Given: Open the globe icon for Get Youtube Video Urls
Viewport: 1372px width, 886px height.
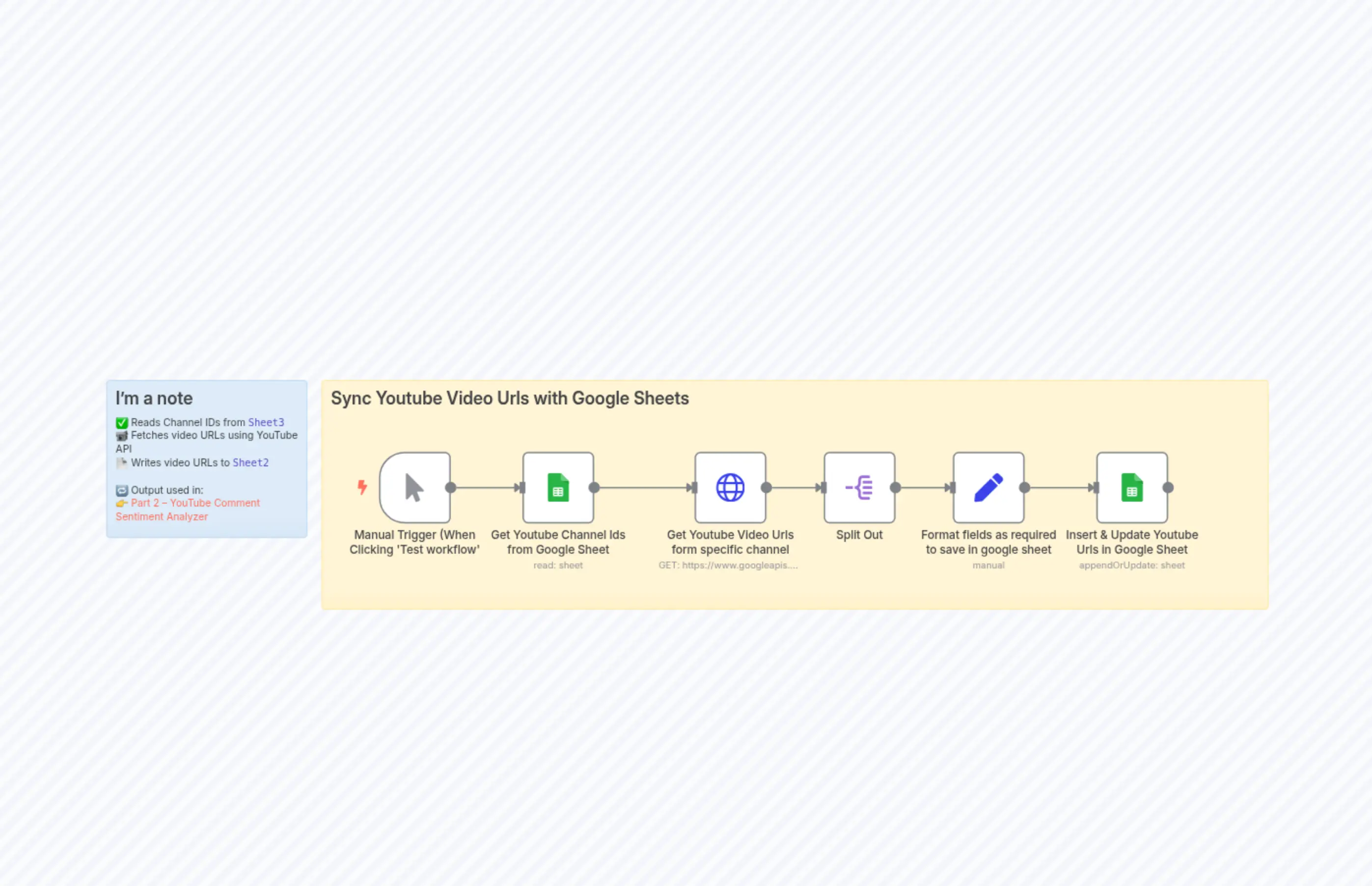Looking at the screenshot, I should pos(730,487).
